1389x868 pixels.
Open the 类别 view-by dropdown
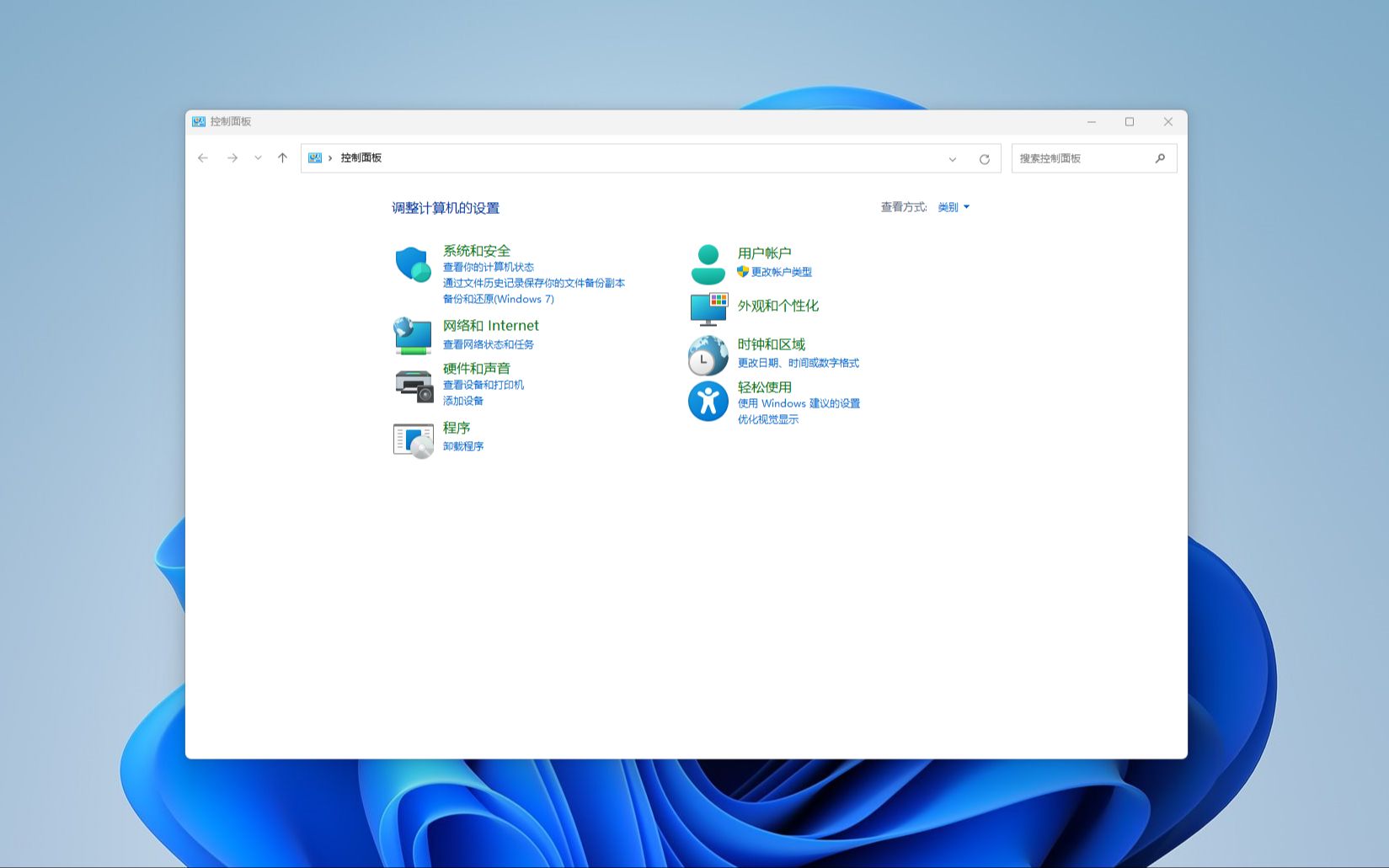[x=954, y=207]
